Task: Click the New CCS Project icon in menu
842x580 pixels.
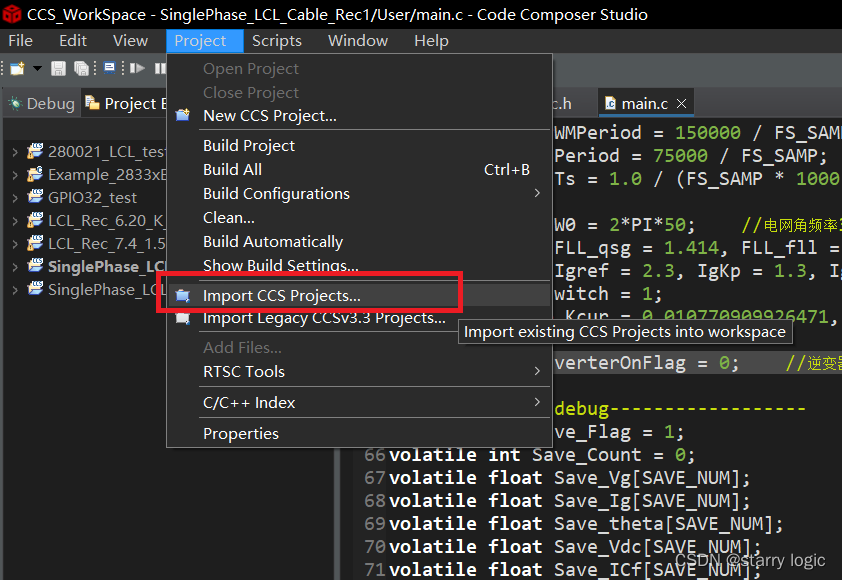Action: coord(183,115)
